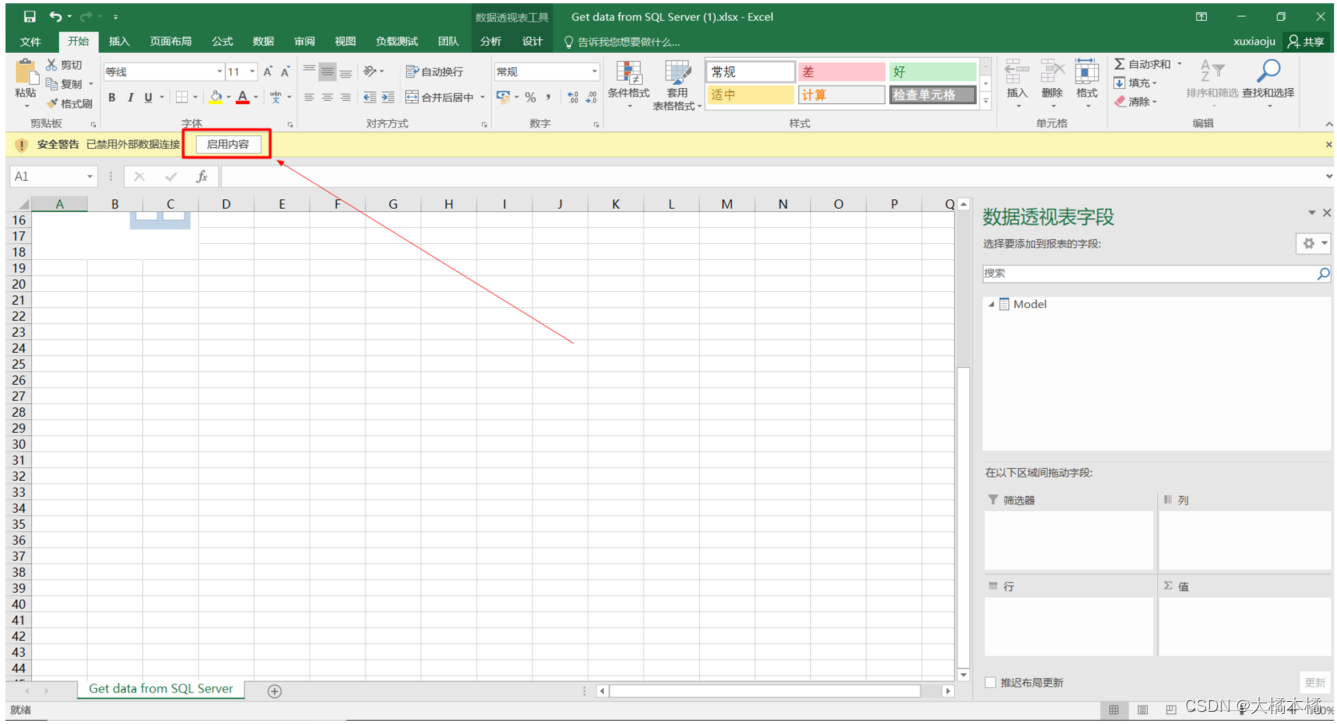This screenshot has height=724, width=1337.
Task: Collapse the Model field group
Action: click(x=991, y=303)
